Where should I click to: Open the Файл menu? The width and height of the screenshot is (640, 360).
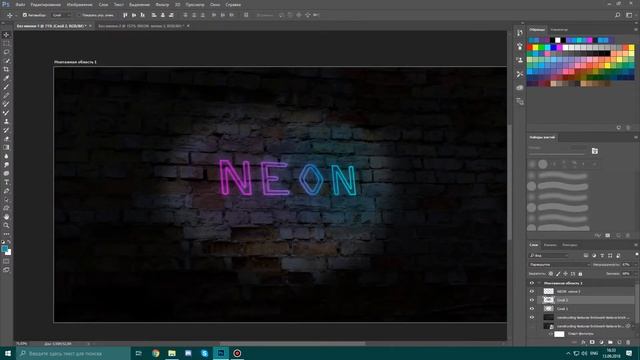pyautogui.click(x=20, y=4)
